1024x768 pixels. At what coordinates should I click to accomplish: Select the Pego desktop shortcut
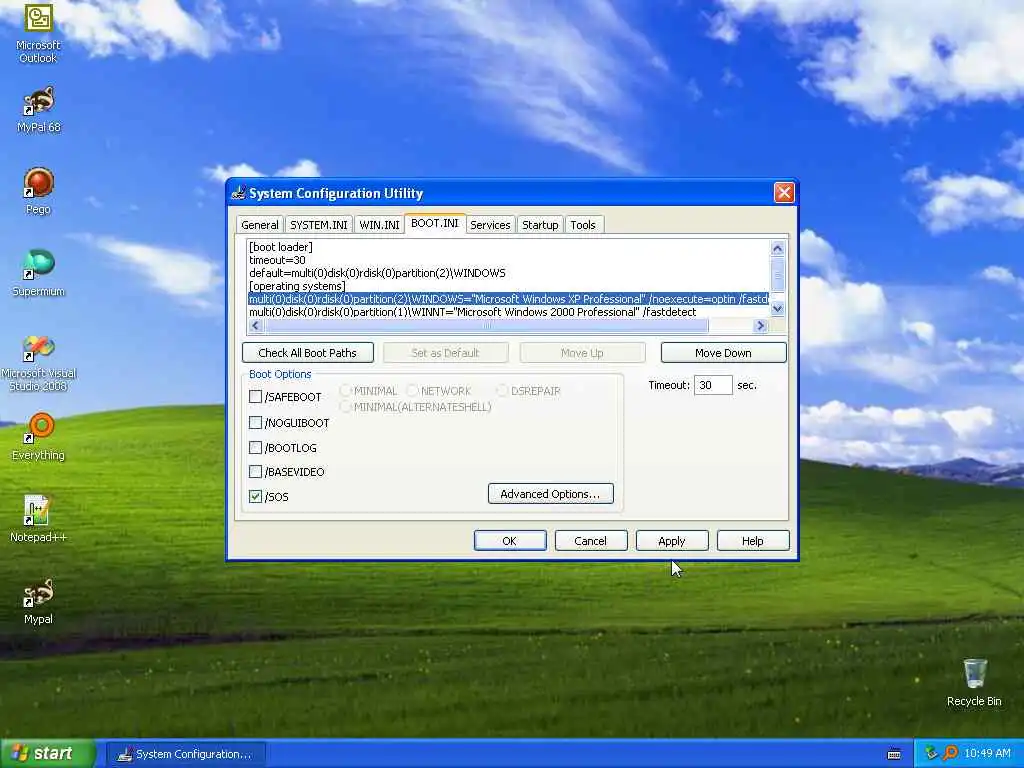pyautogui.click(x=38, y=191)
